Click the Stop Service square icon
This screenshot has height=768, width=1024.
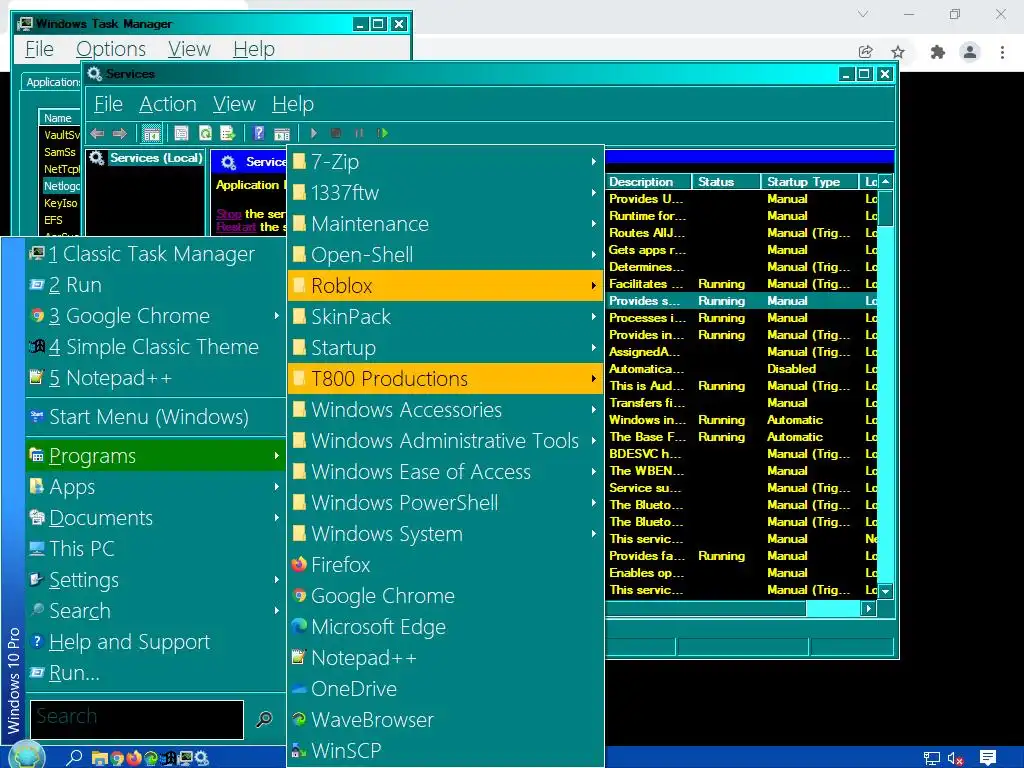(x=336, y=133)
